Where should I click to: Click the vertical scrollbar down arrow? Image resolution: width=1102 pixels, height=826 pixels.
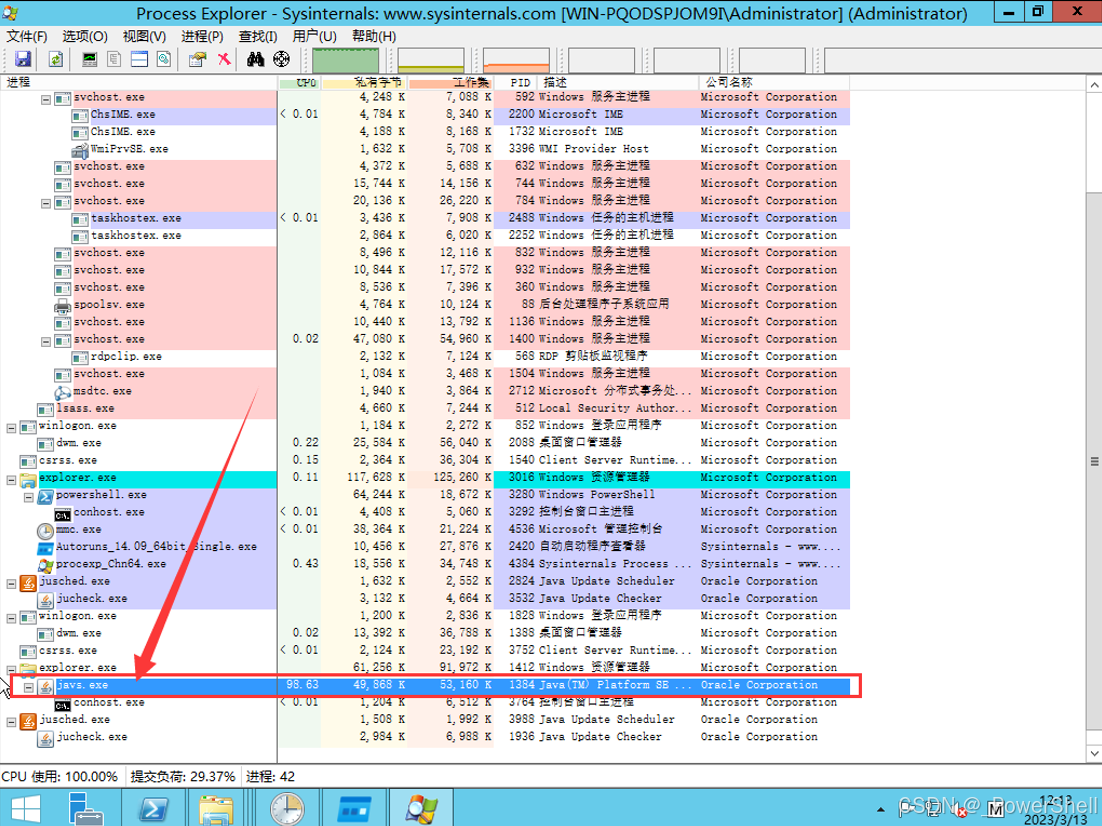pyautogui.click(x=1094, y=754)
